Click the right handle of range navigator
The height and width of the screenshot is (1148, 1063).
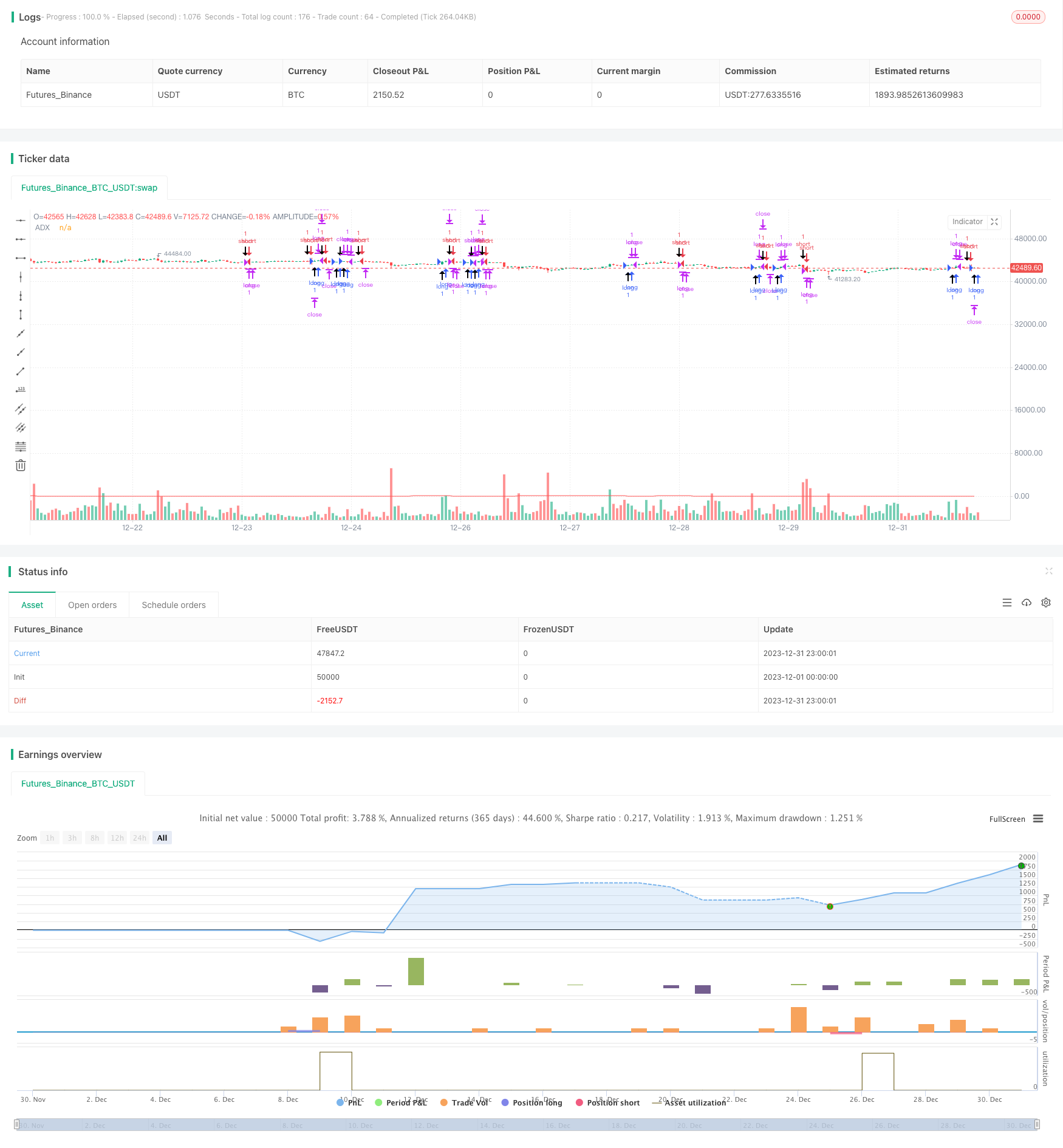[x=1037, y=1124]
